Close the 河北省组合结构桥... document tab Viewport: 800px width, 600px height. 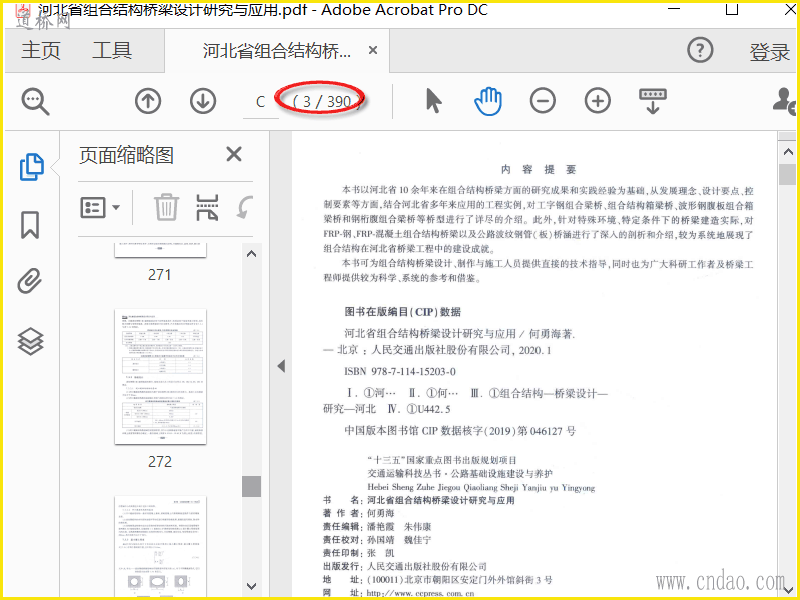(x=373, y=51)
